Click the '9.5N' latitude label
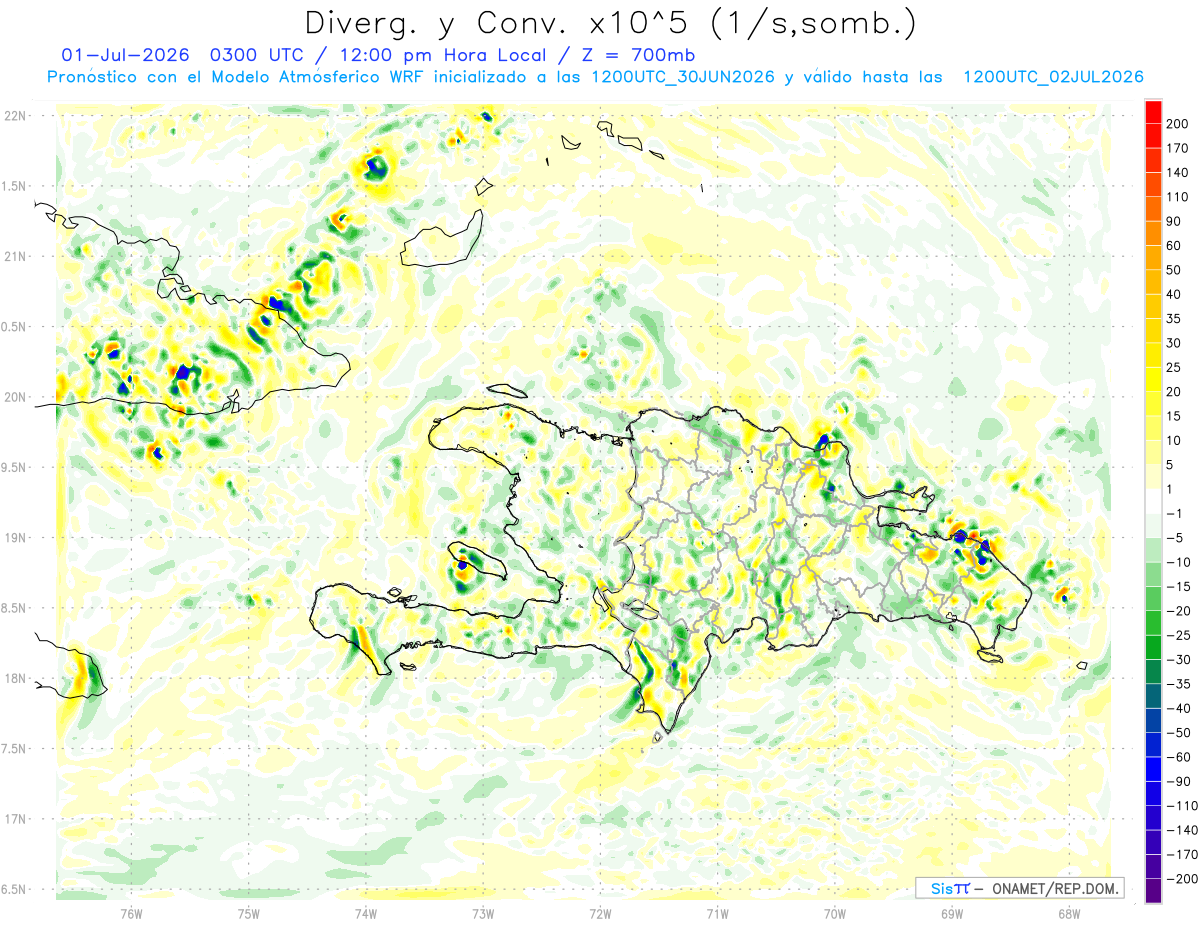The height and width of the screenshot is (927, 1200). coord(13,467)
